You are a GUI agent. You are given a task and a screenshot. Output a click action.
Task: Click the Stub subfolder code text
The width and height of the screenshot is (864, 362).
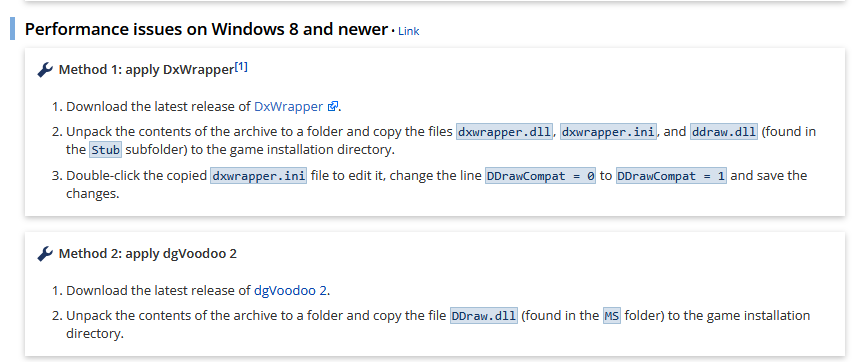(105, 150)
